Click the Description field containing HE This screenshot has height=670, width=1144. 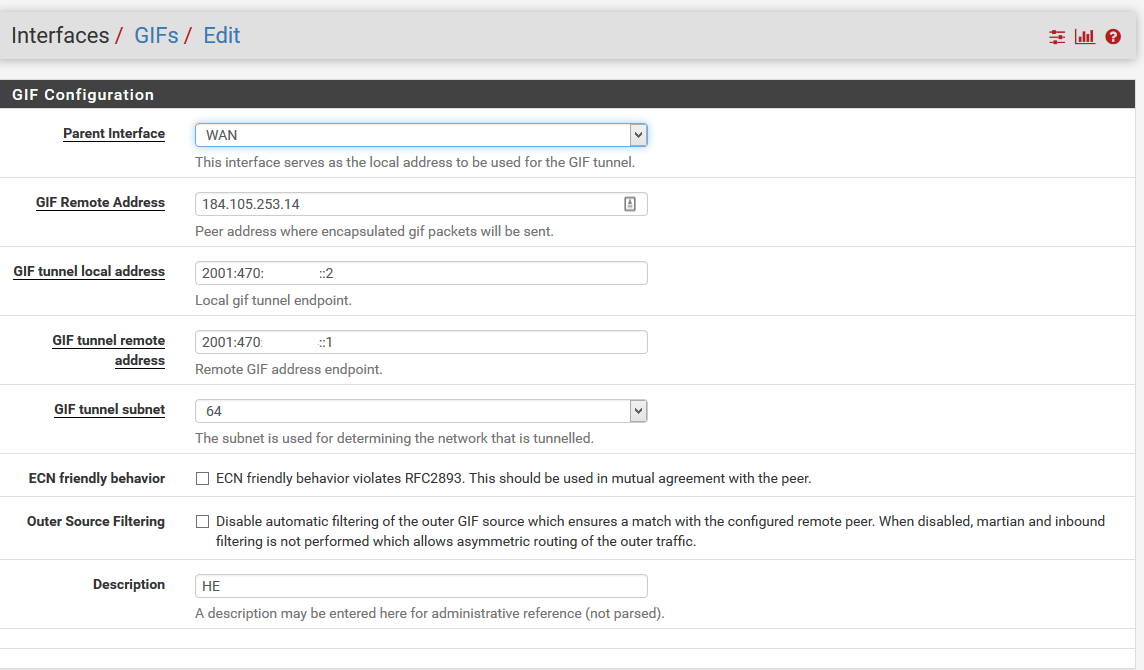click(x=421, y=586)
